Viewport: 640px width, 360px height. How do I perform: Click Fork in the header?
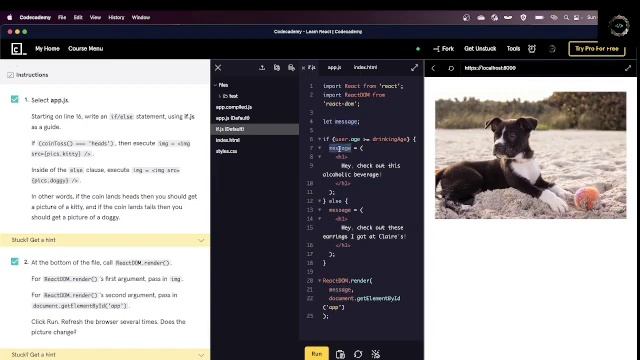[x=444, y=49]
